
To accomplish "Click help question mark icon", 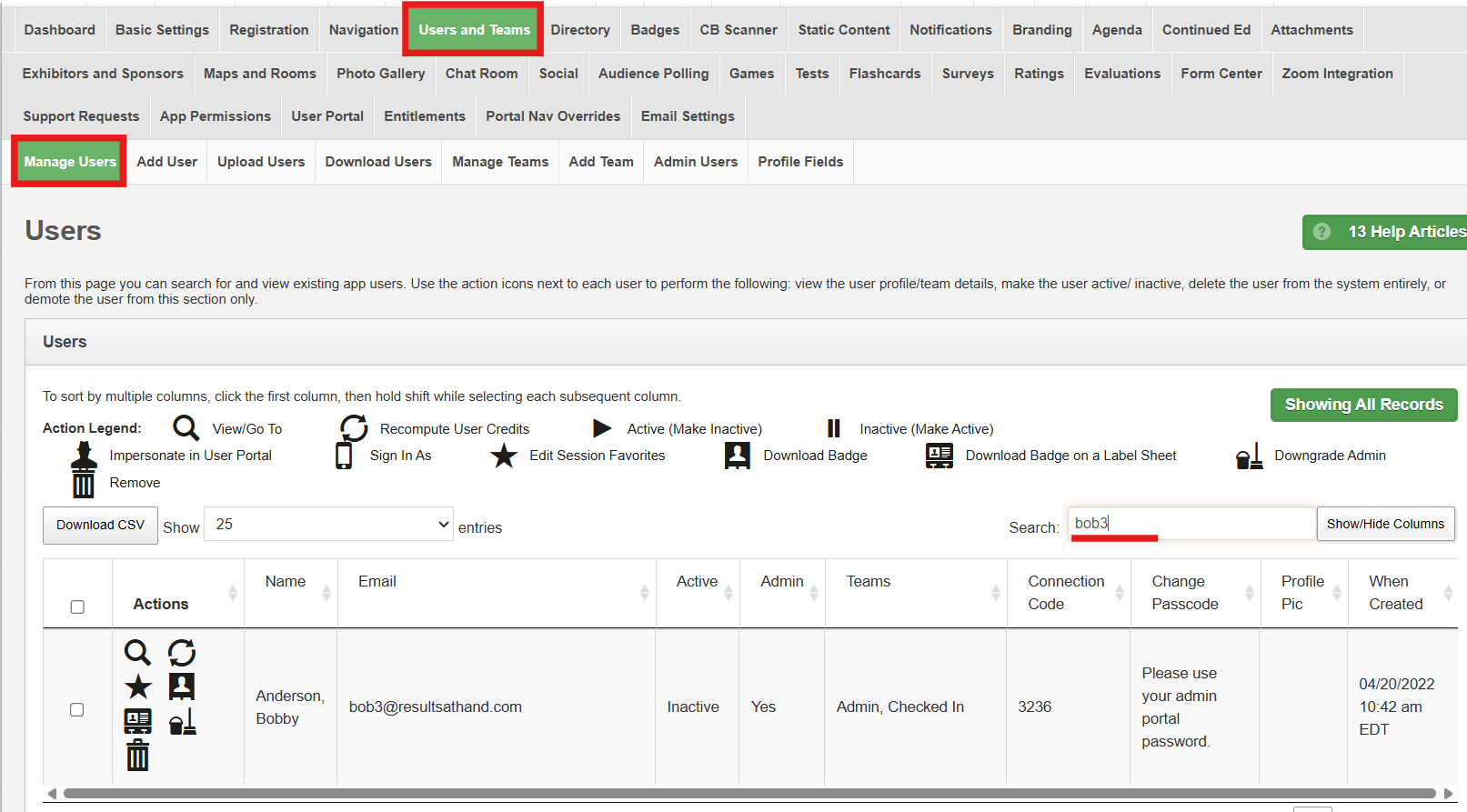I will (x=1322, y=232).
